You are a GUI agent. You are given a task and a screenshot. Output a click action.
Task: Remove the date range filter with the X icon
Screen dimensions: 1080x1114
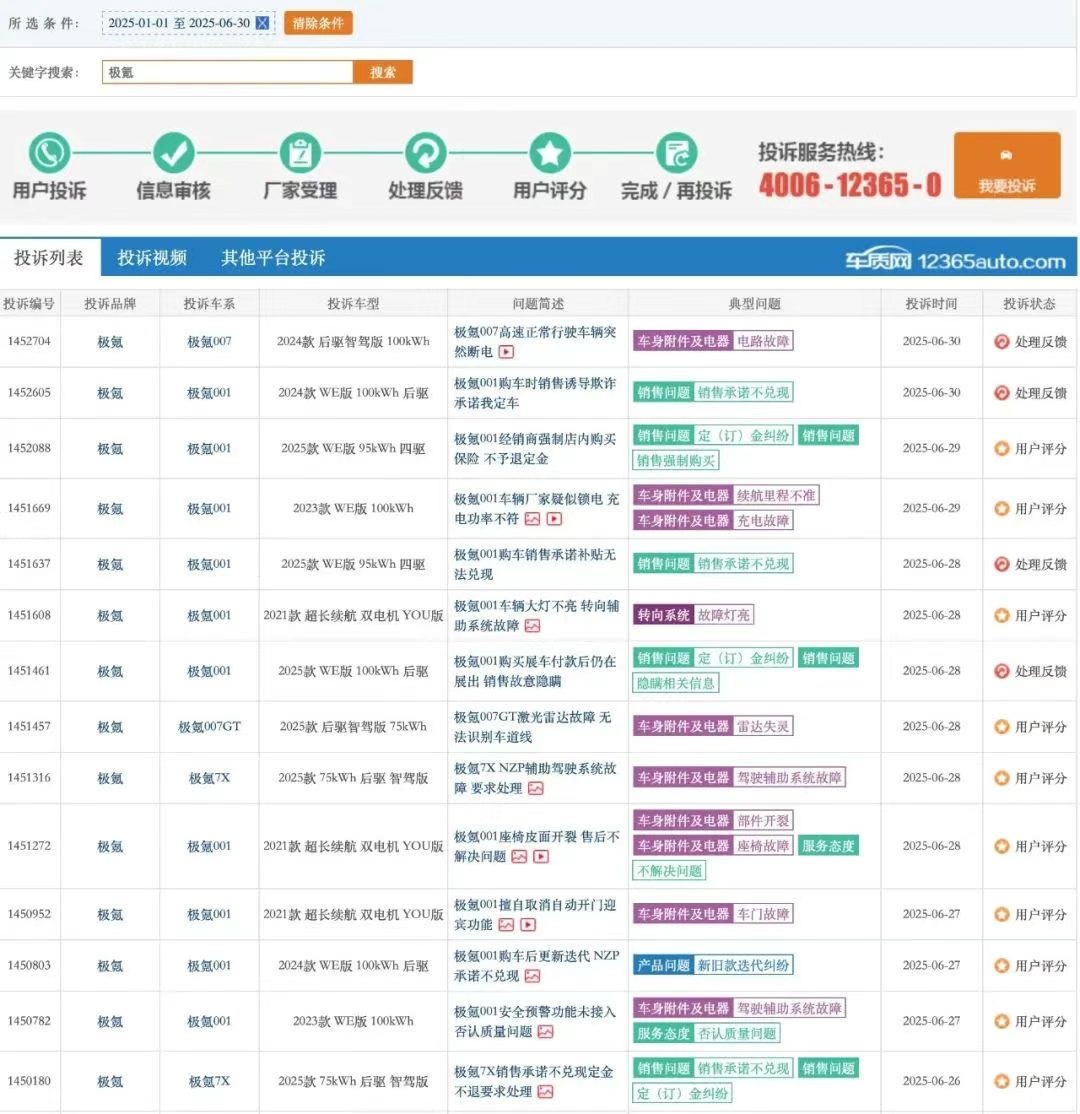[262, 23]
